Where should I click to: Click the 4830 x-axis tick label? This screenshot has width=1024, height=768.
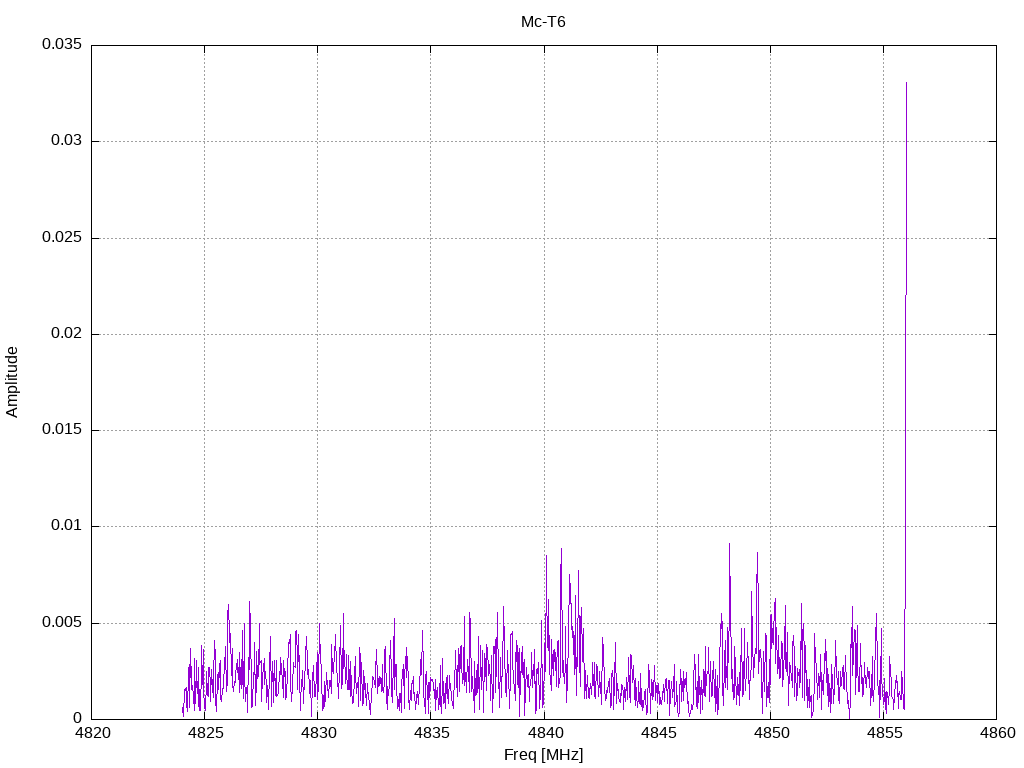coord(319,733)
